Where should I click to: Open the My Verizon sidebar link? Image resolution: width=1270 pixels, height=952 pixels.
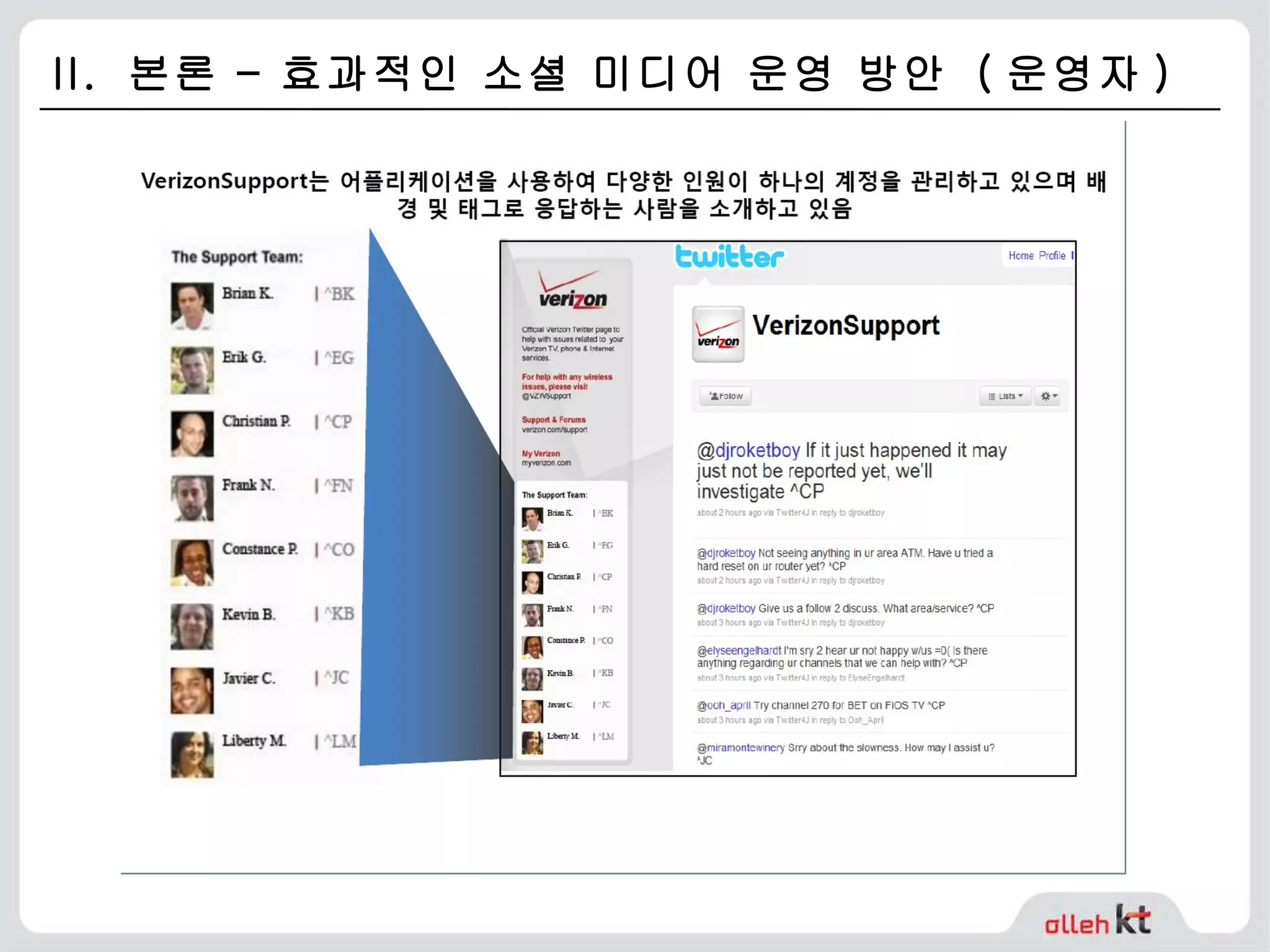(540, 454)
